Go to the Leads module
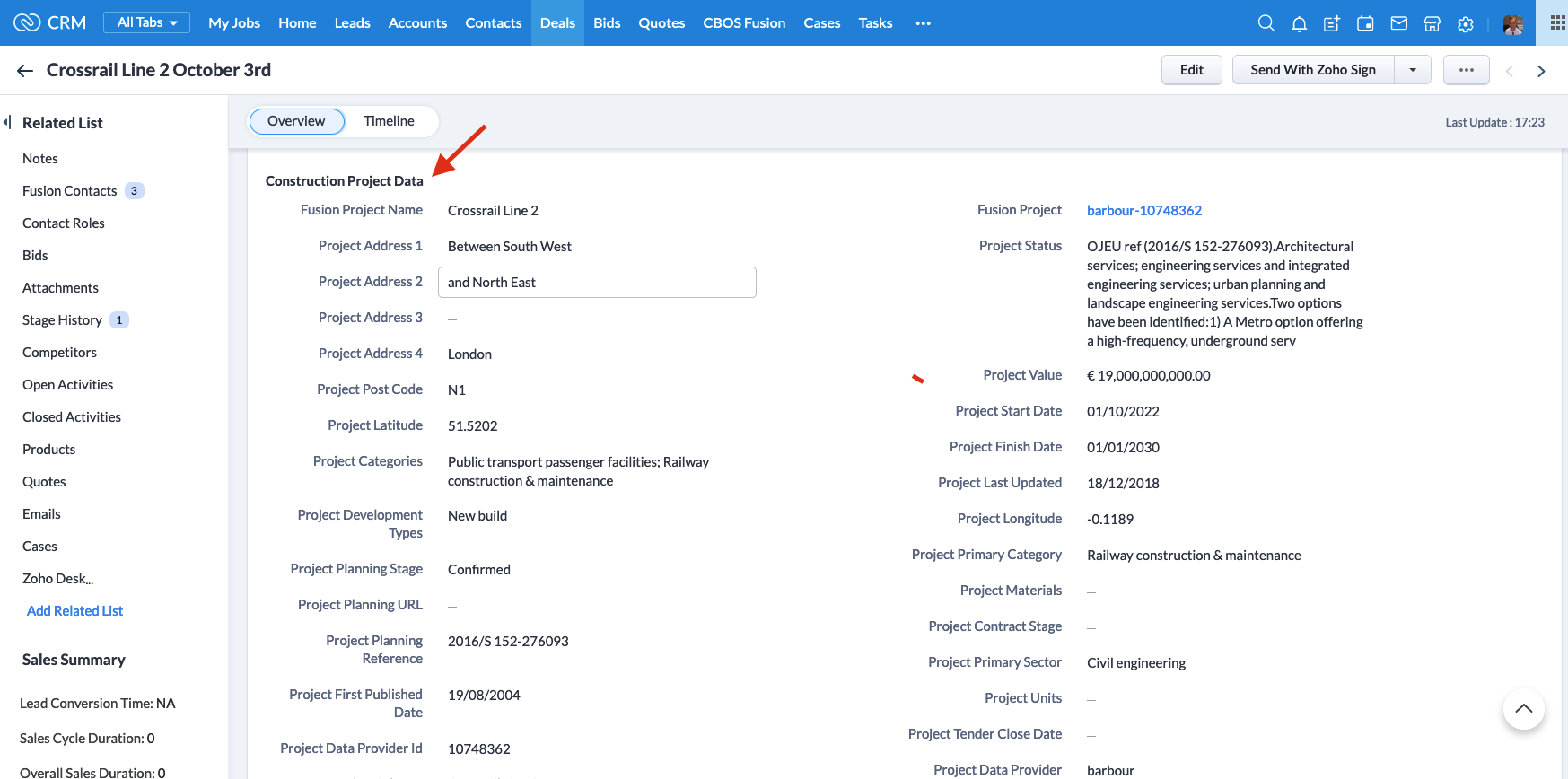The image size is (1568, 779). click(352, 23)
